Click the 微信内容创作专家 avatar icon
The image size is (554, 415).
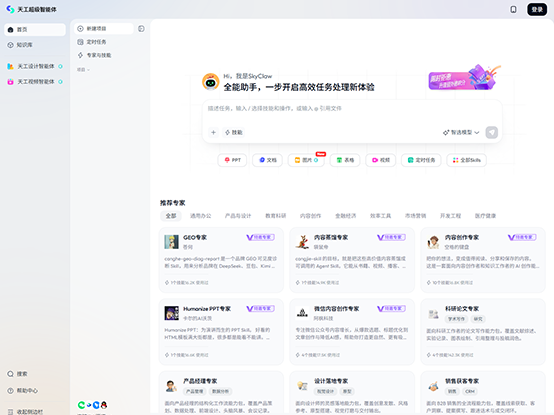pos(302,313)
